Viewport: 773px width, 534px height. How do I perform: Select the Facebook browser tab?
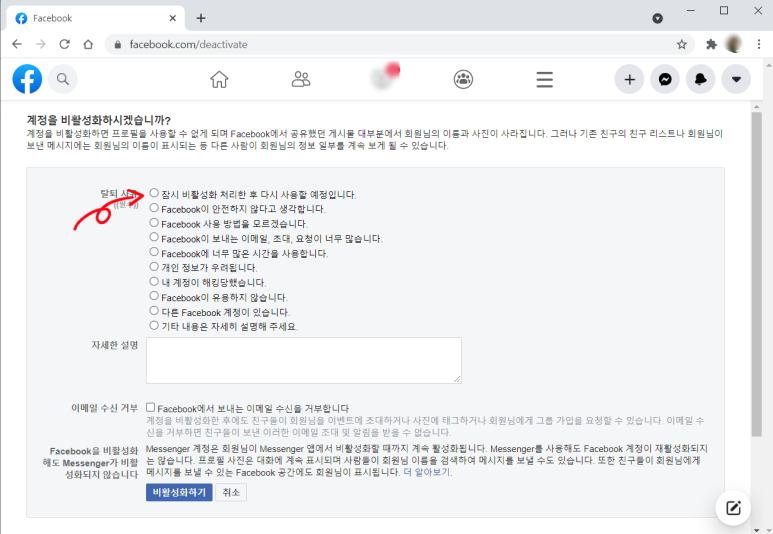(x=96, y=18)
